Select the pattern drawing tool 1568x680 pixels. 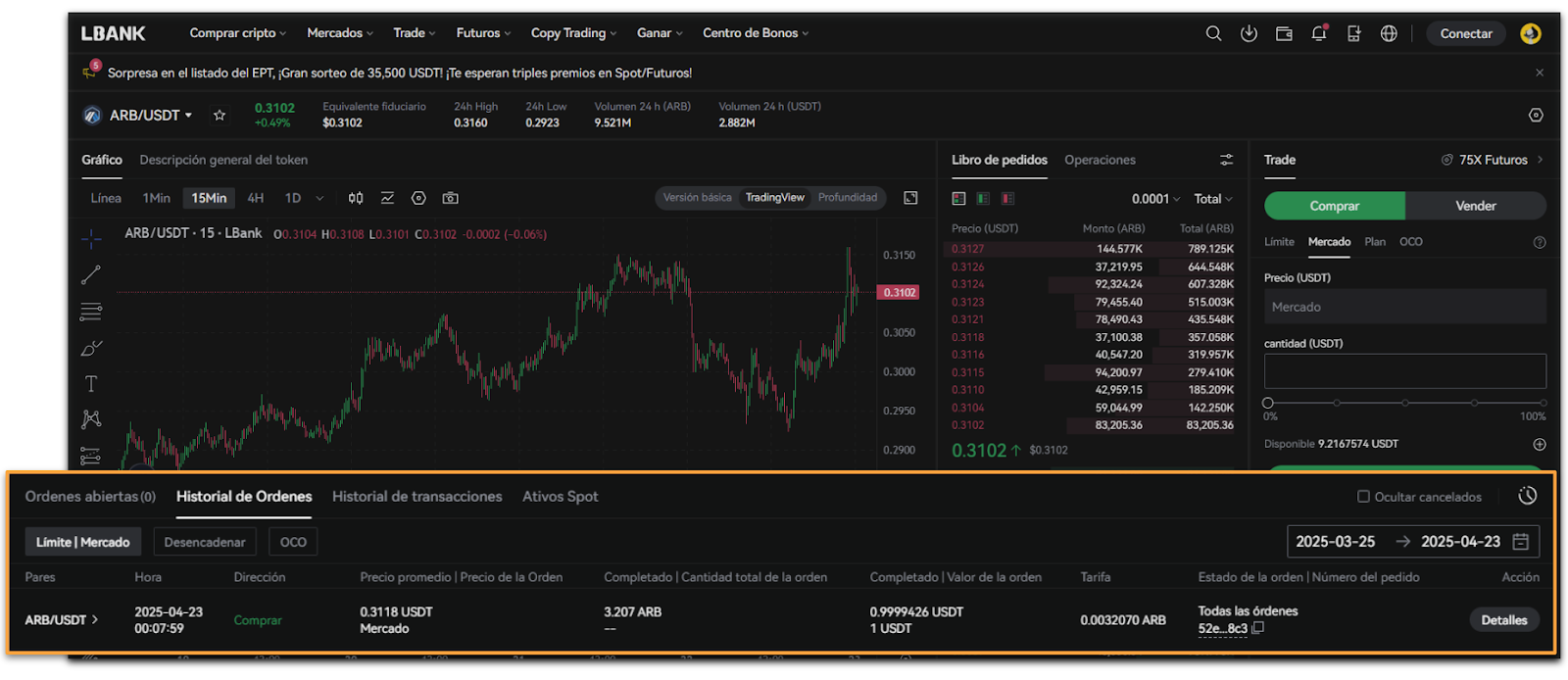(x=91, y=419)
